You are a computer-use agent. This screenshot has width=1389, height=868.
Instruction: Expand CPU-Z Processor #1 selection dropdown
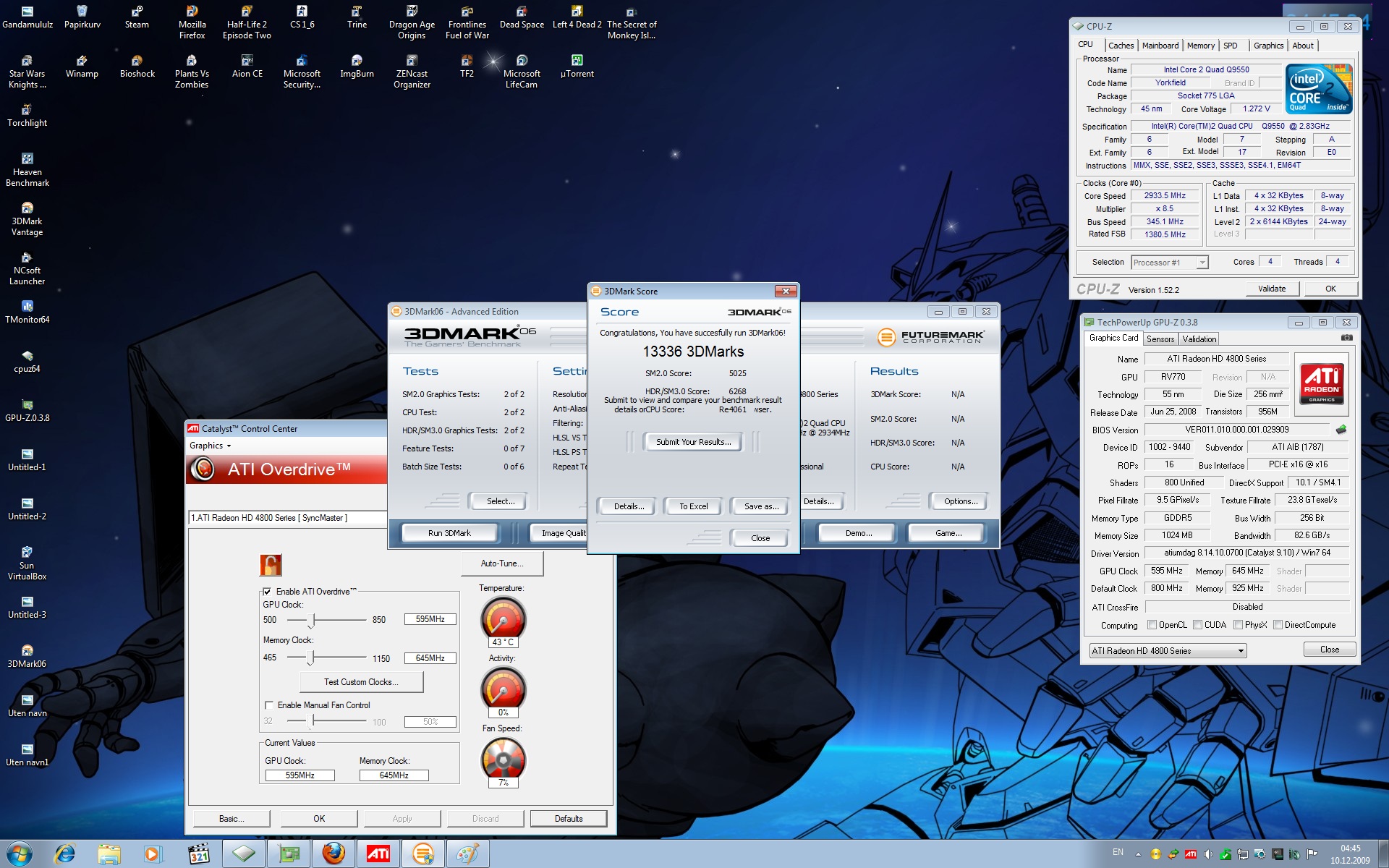1170,263
